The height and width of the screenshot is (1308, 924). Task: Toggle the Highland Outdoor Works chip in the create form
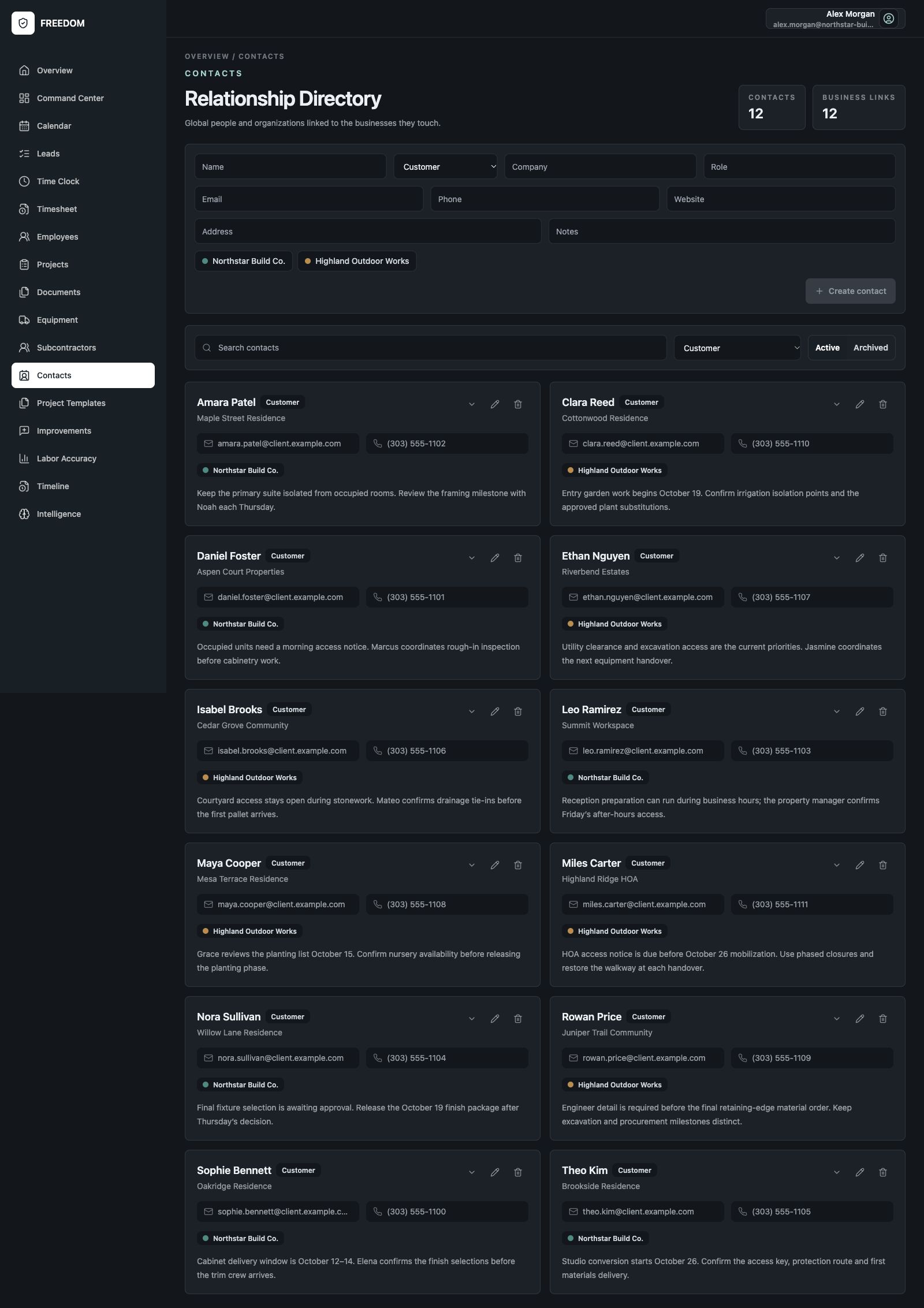pos(357,261)
